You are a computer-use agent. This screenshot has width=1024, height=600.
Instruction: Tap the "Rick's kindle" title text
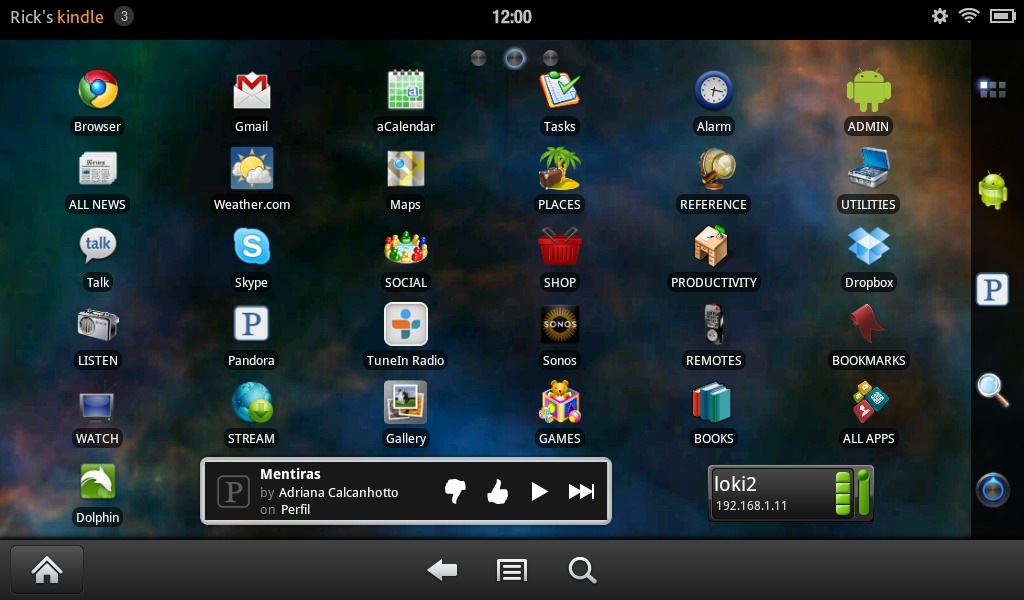click(57, 17)
